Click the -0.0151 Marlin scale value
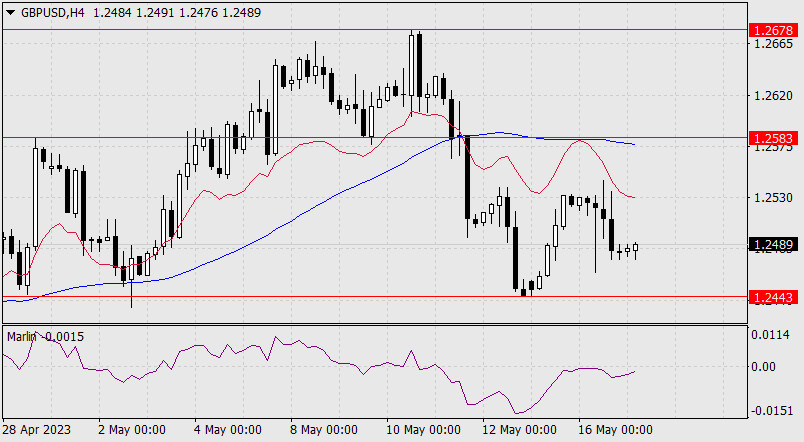 (x=770, y=411)
